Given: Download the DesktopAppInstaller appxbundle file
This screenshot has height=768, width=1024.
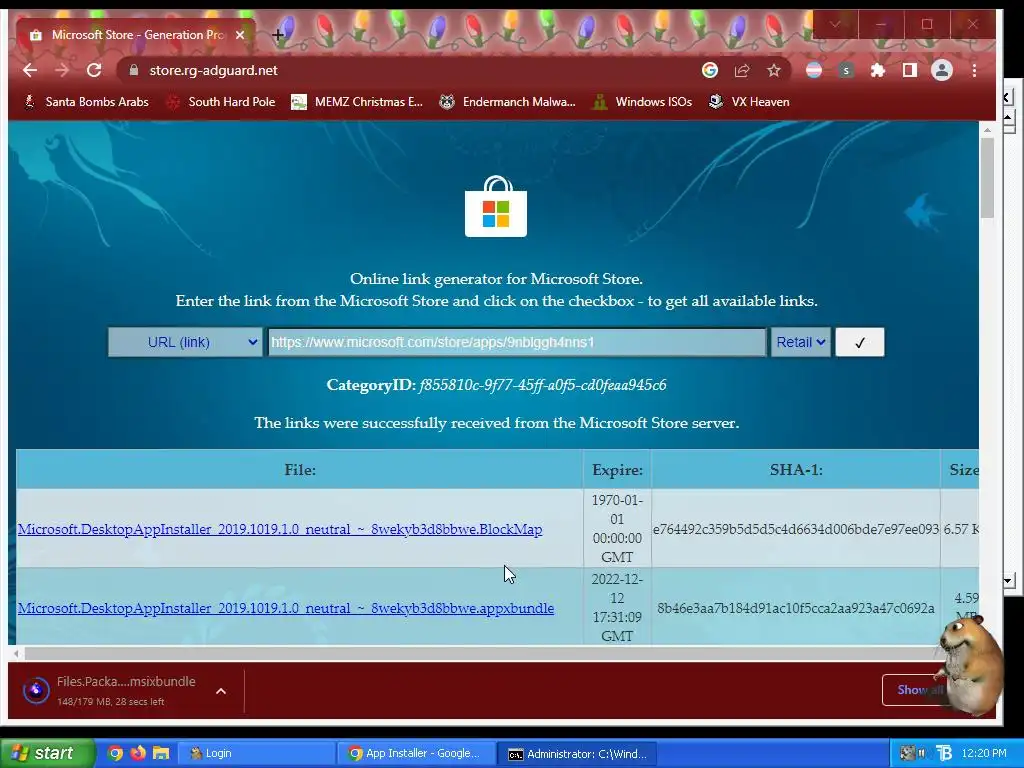Looking at the screenshot, I should pos(285,608).
